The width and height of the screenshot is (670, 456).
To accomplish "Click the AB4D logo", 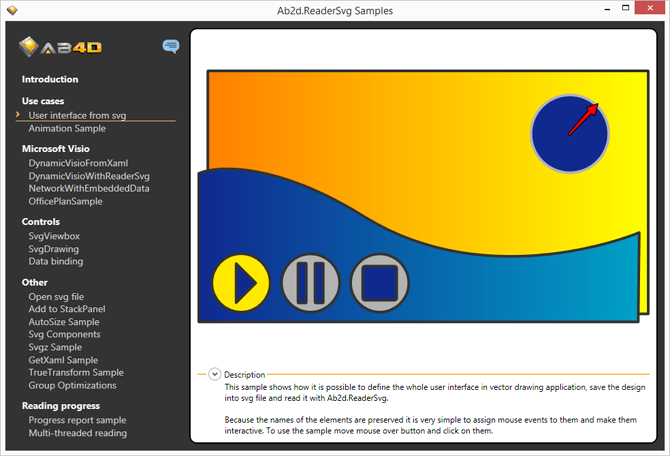I will click(x=60, y=47).
